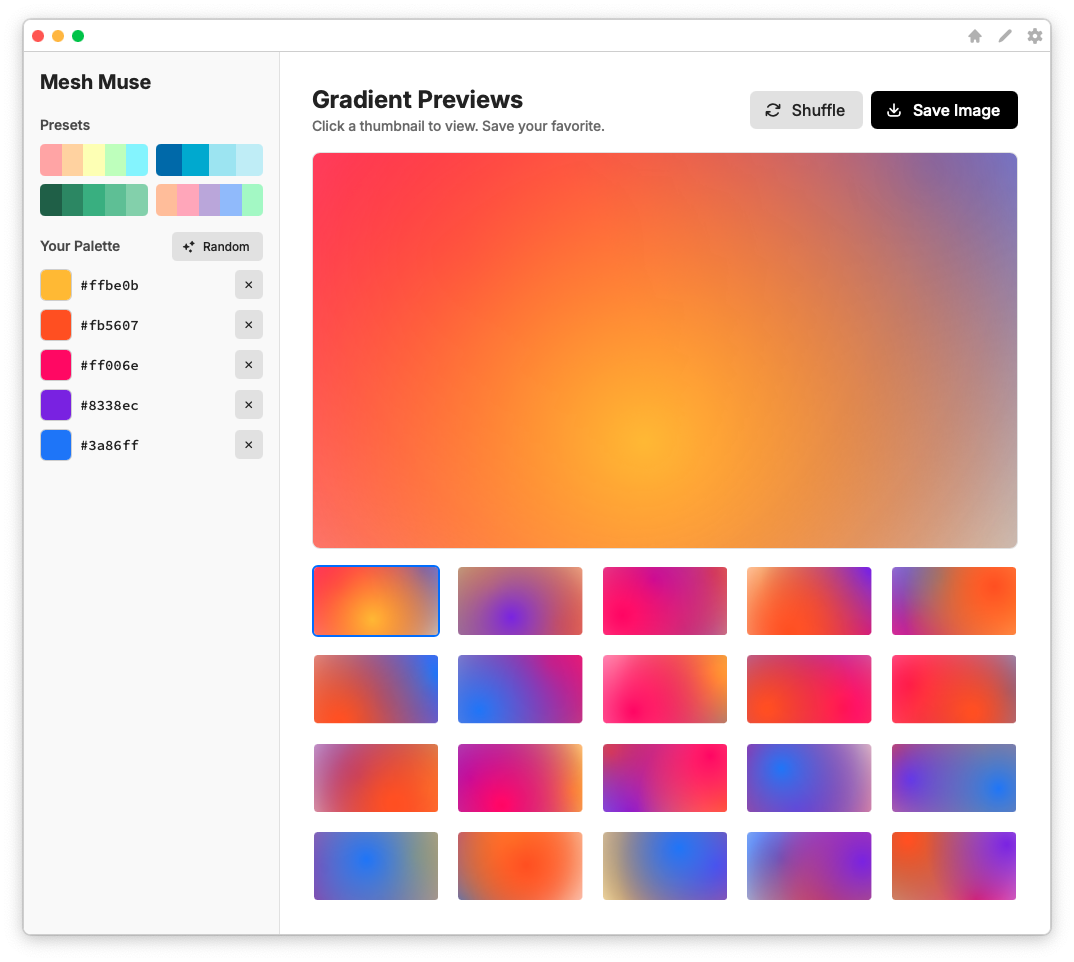Select the pencil edit icon at top right
Viewport: 1074px width, 962px height.
click(x=1004, y=35)
